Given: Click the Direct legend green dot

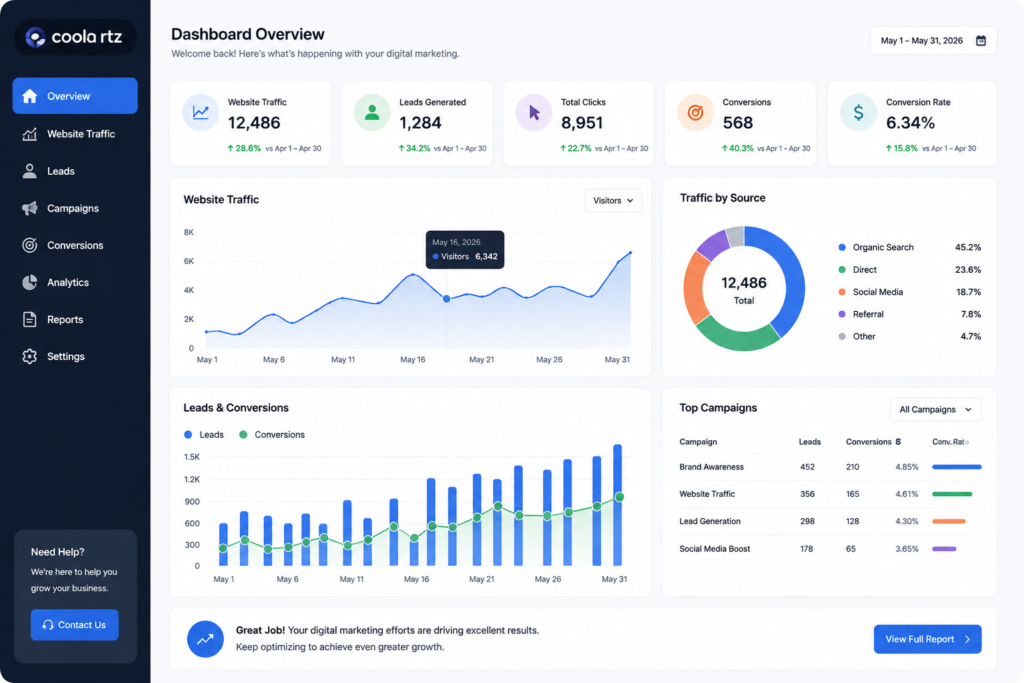Looking at the screenshot, I should tap(842, 270).
